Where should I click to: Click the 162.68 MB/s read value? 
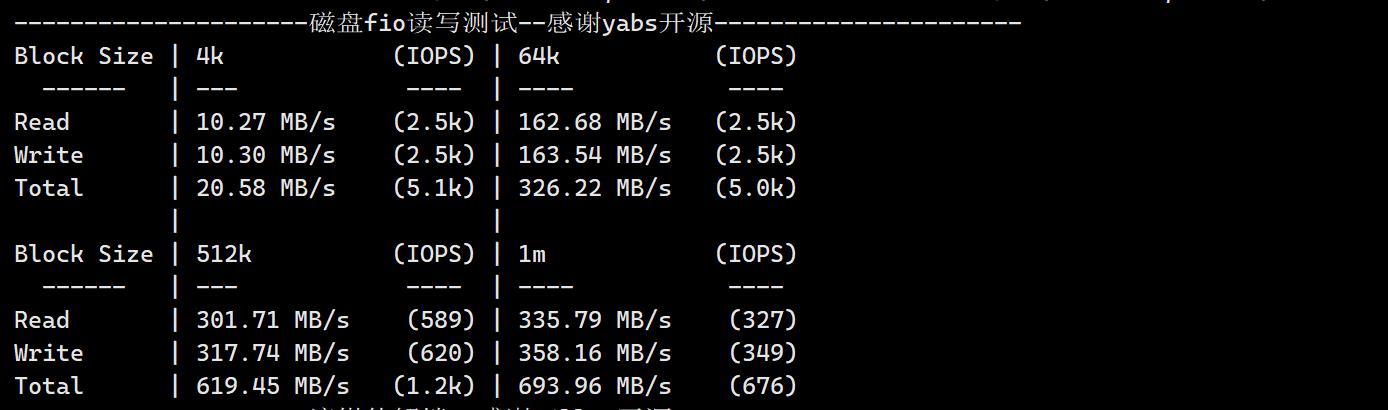click(594, 122)
